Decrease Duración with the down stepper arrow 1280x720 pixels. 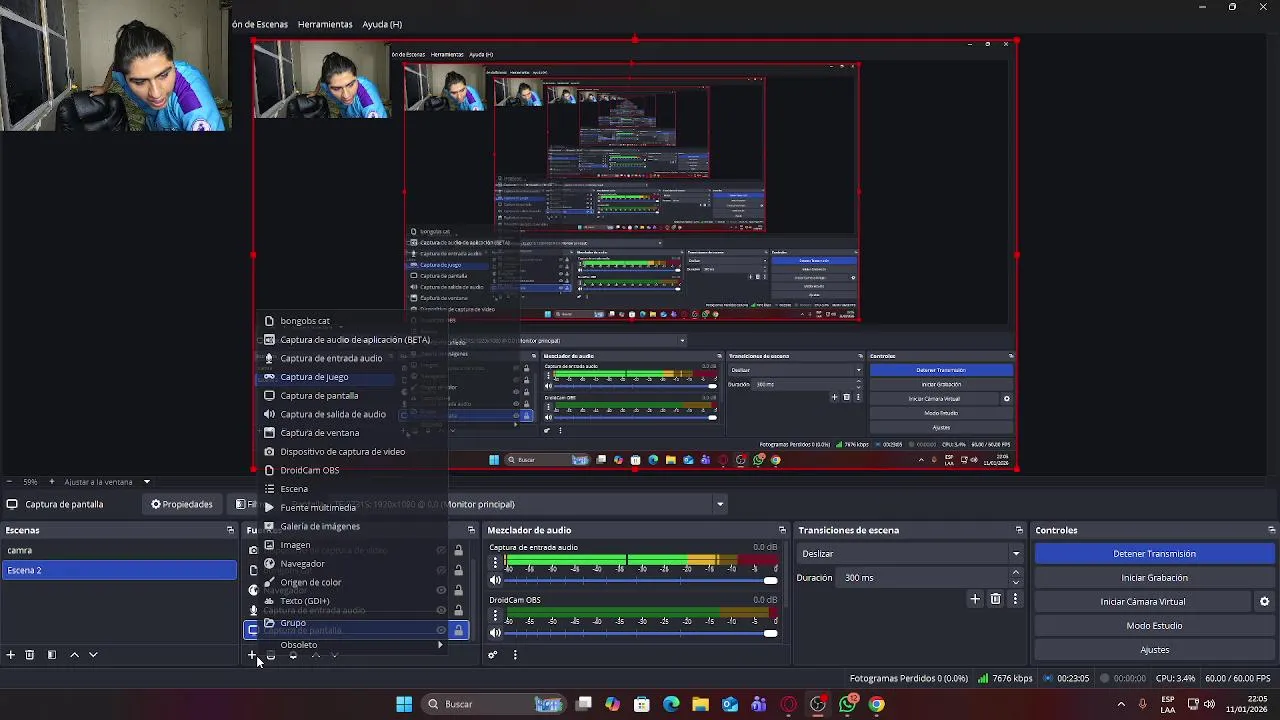(1016, 583)
